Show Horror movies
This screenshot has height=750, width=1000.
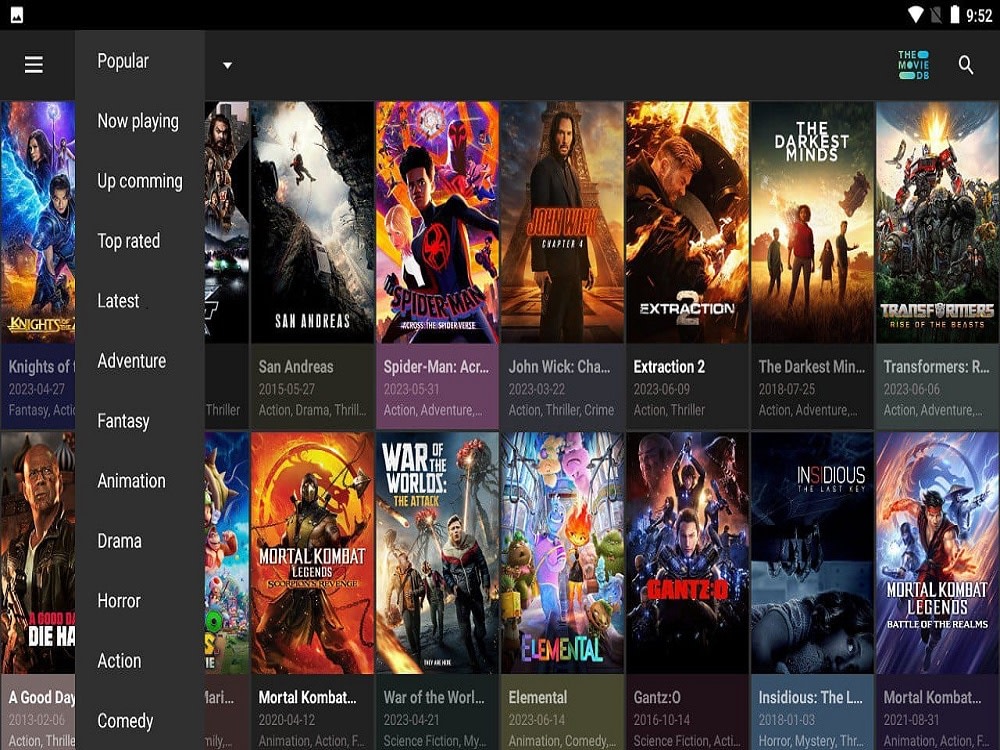click(x=119, y=601)
